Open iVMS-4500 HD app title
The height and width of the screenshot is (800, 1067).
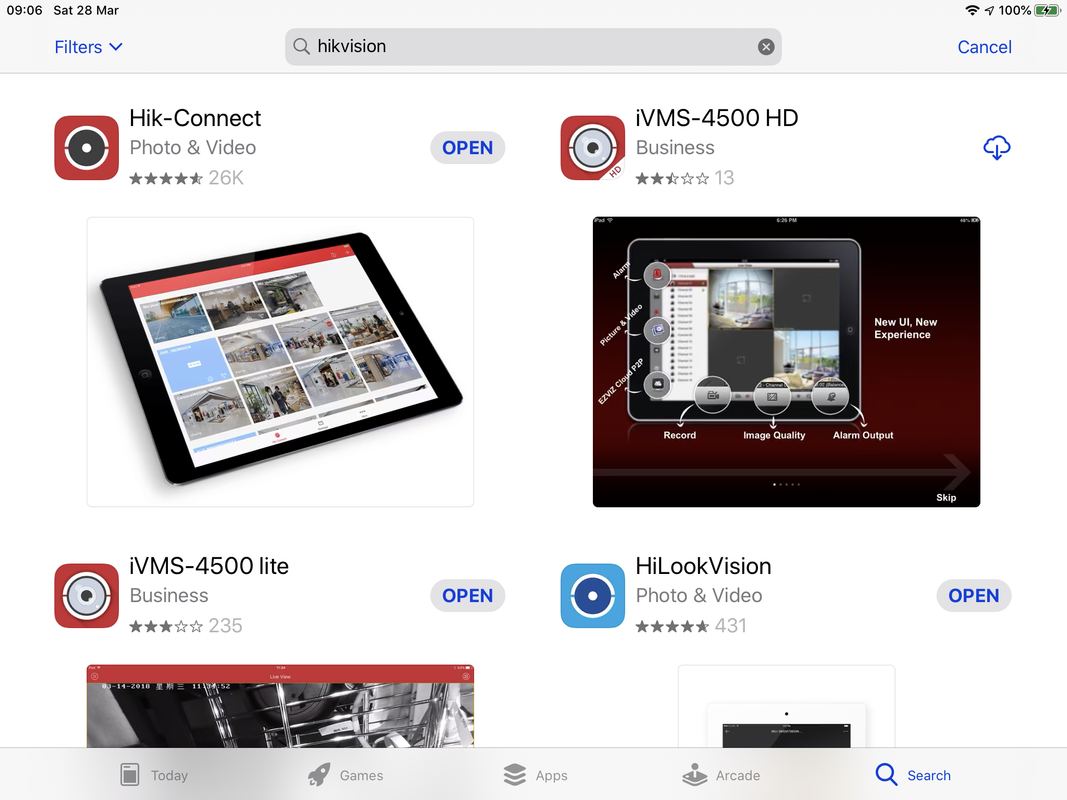pos(717,118)
